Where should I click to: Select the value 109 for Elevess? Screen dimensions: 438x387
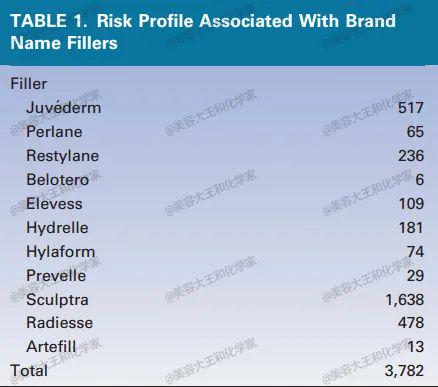tap(411, 204)
